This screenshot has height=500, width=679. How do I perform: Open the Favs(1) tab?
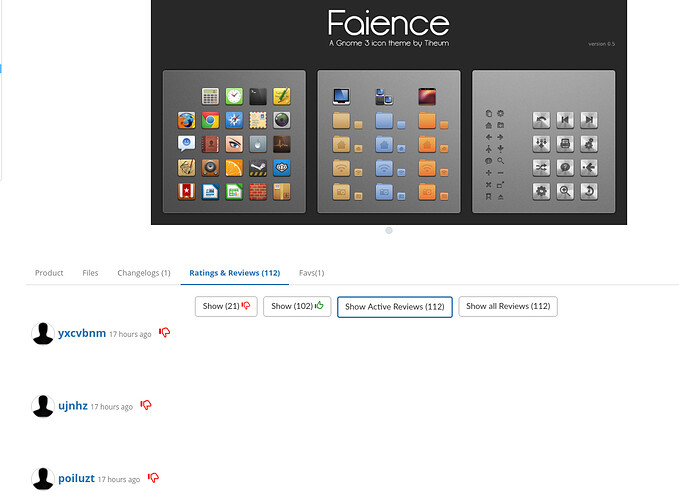311,273
